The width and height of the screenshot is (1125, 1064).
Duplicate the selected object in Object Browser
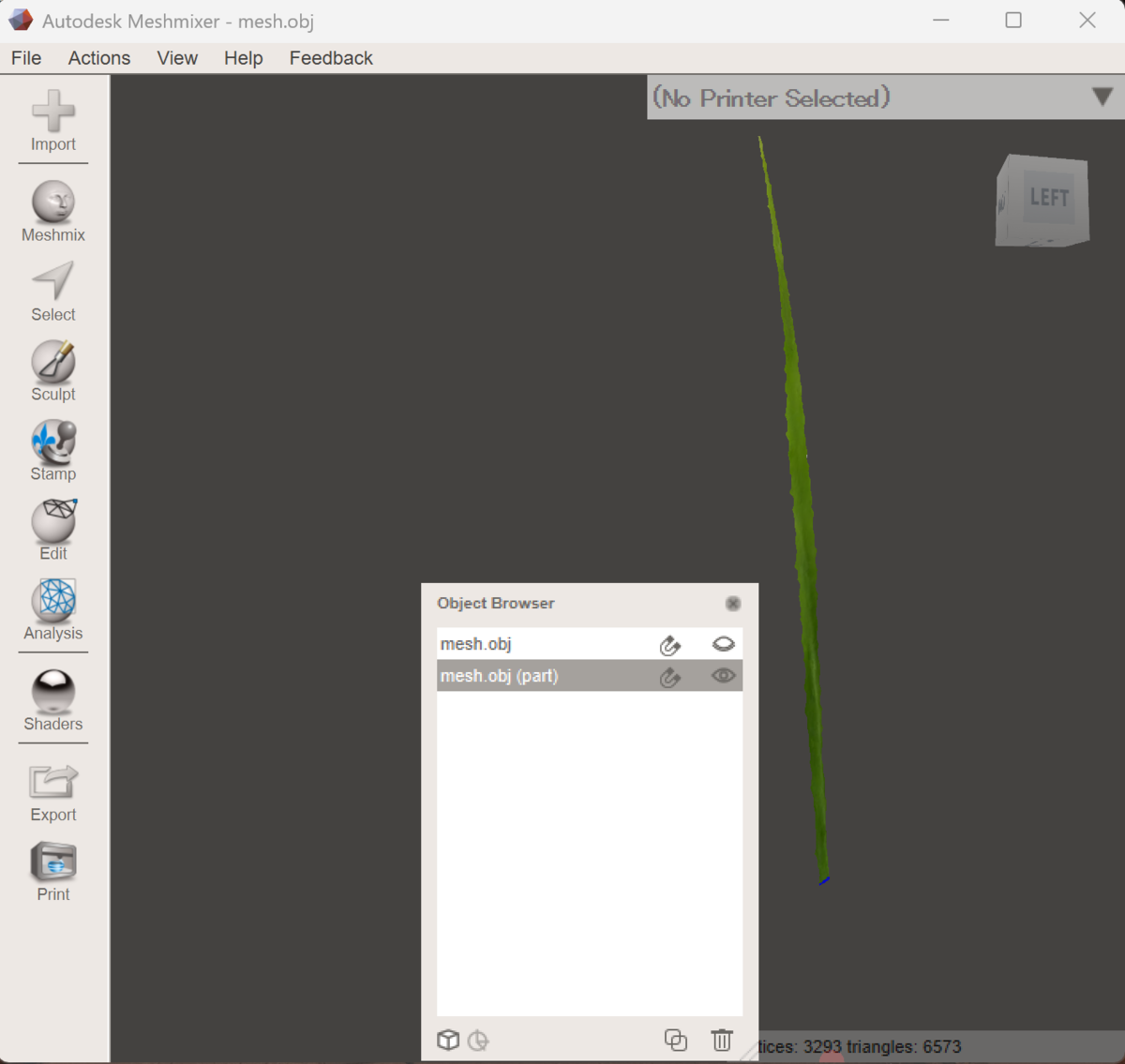pos(675,1040)
